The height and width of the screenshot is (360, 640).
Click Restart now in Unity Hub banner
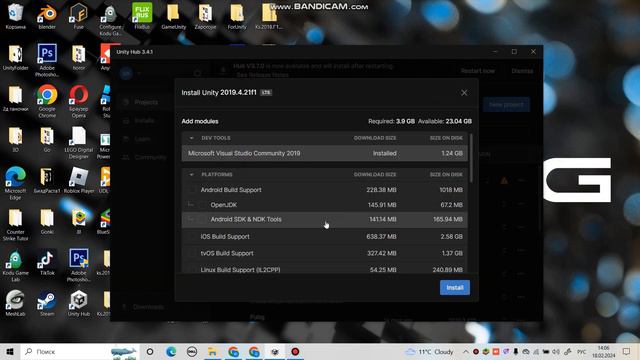(478, 71)
